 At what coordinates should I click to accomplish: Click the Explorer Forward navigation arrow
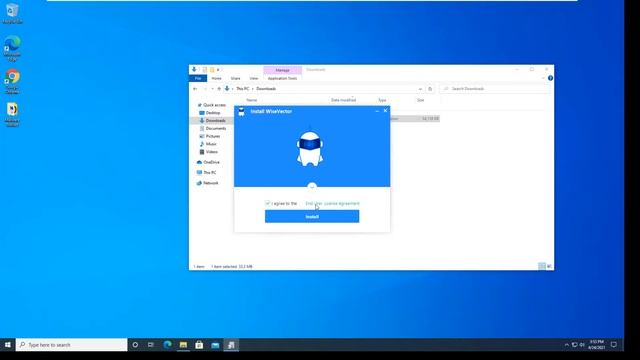point(205,89)
